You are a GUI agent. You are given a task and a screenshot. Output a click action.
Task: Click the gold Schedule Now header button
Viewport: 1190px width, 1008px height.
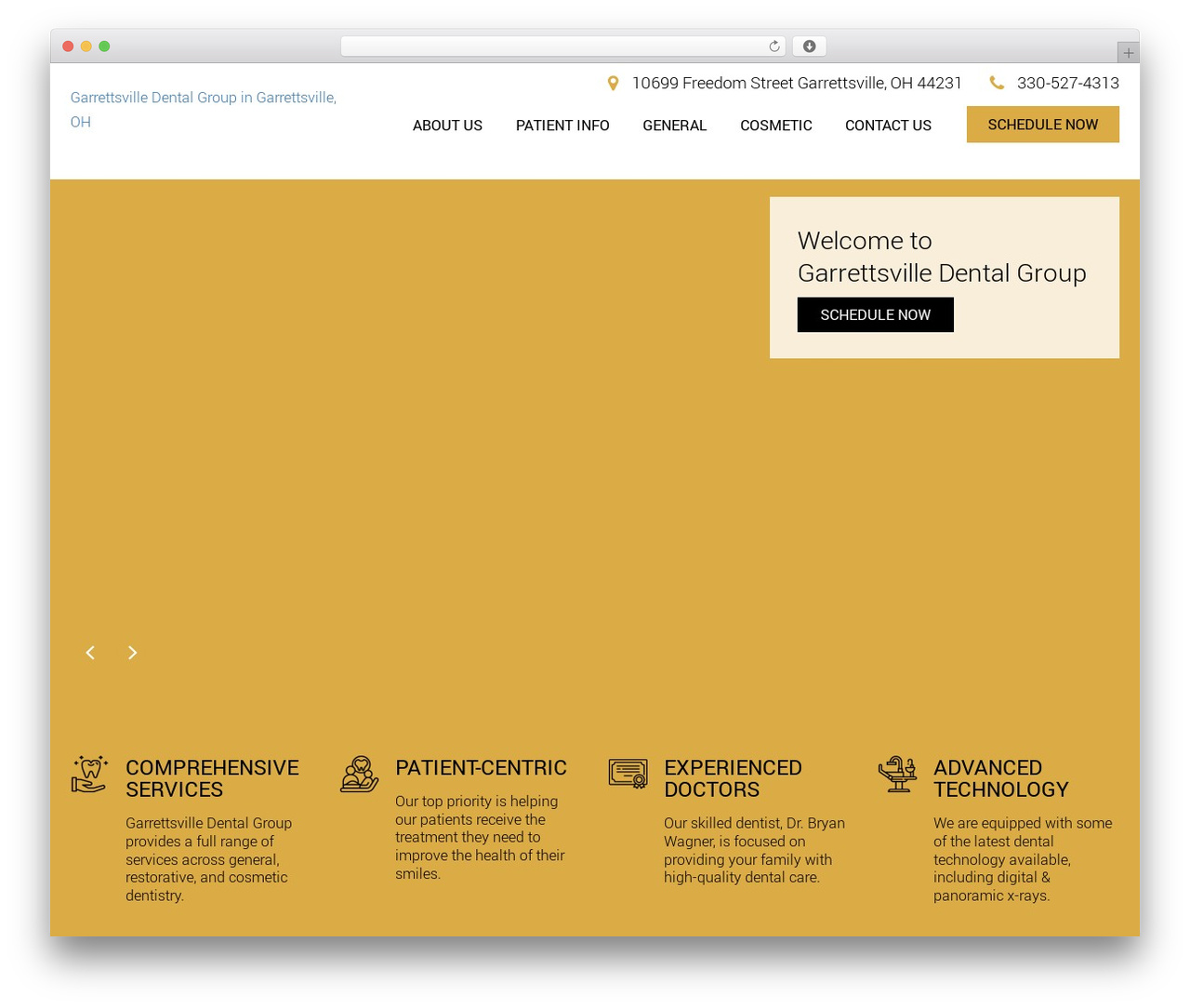(x=1043, y=125)
